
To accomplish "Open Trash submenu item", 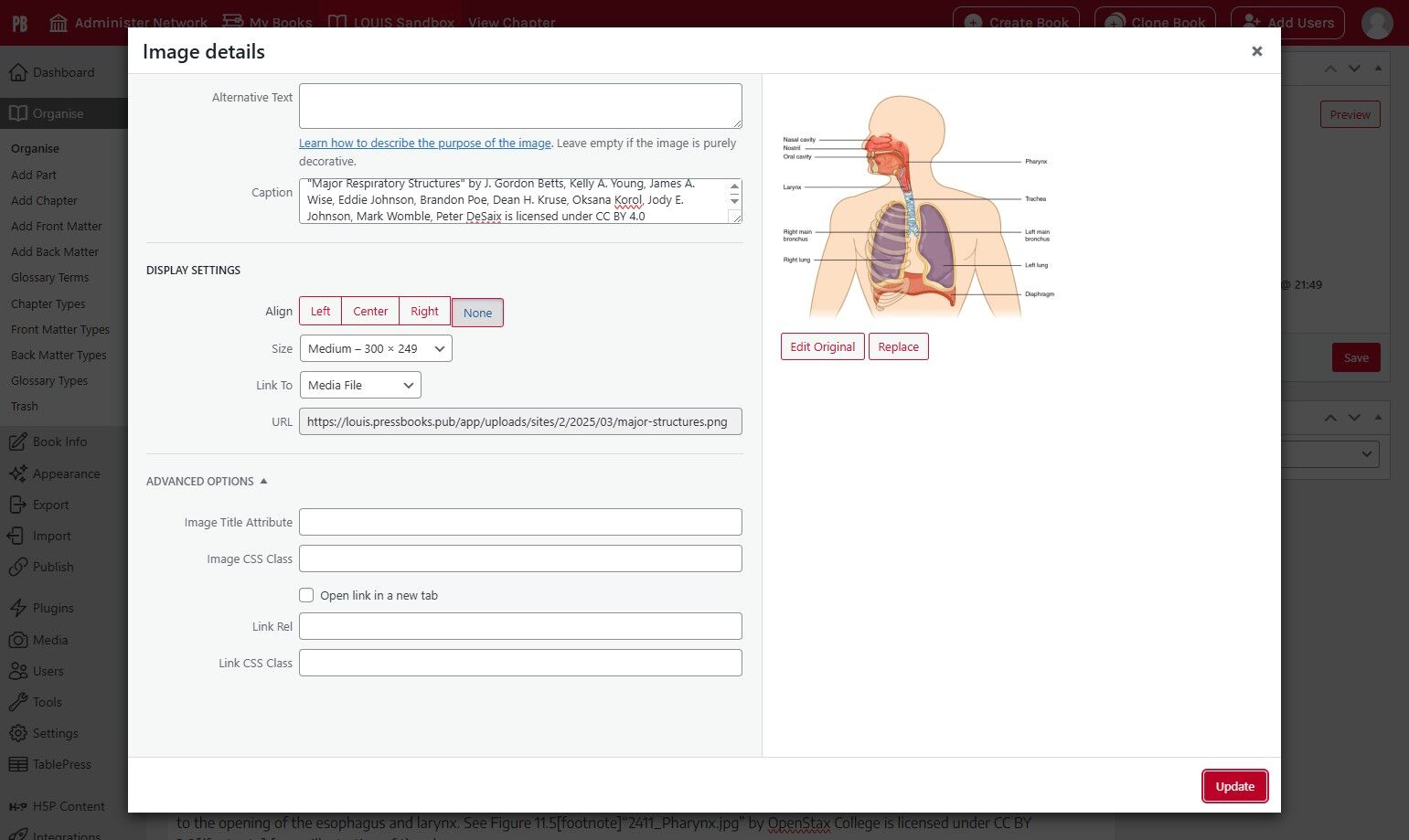I will 25,406.
